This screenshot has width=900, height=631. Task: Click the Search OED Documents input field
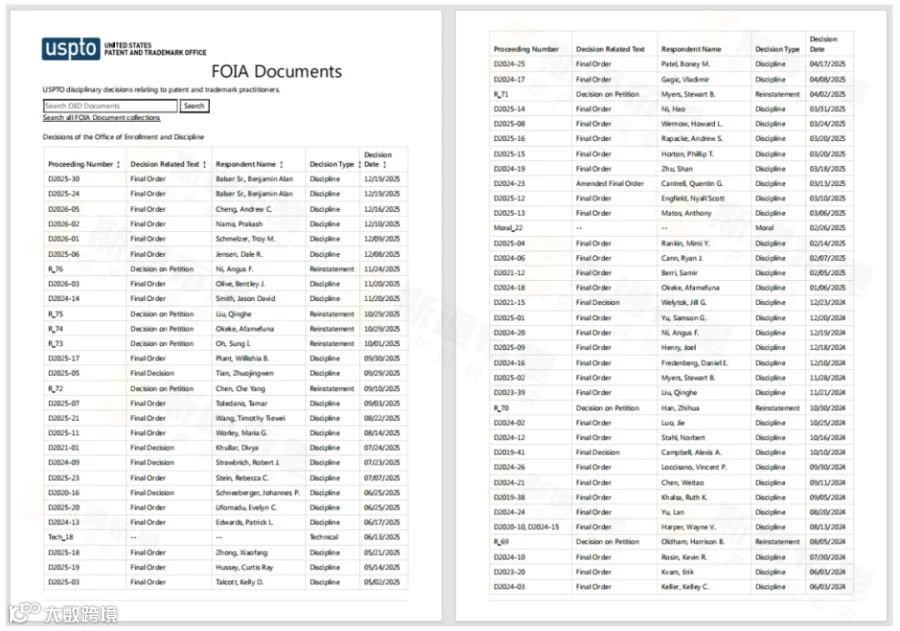click(110, 106)
